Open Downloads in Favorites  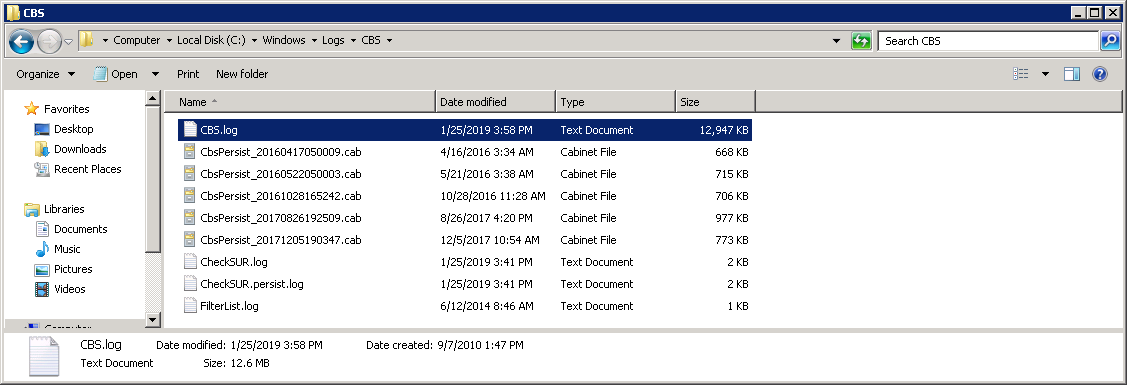pyautogui.click(x=80, y=149)
